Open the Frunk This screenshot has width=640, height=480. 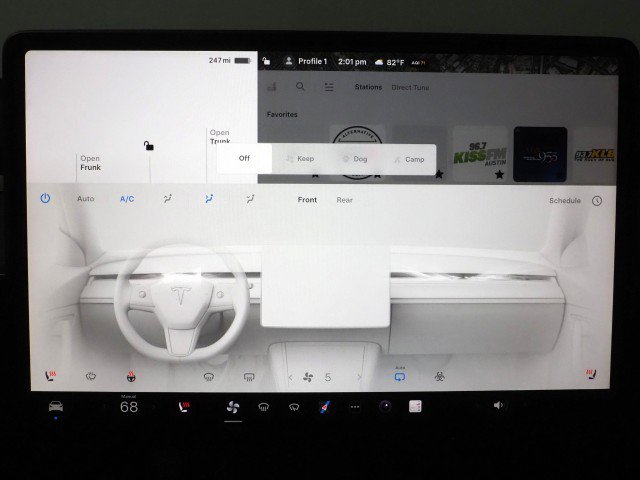coord(90,163)
